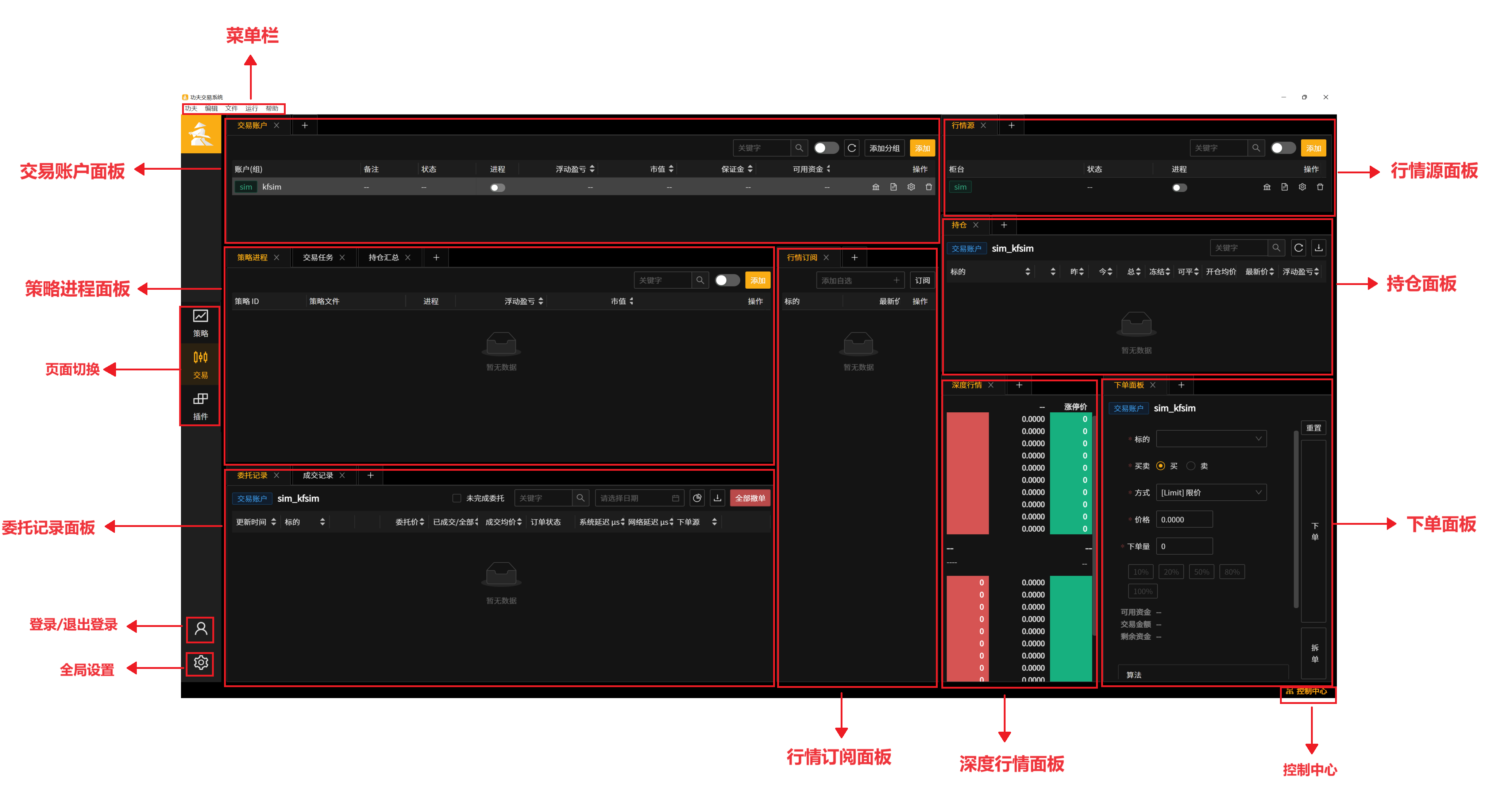The width and height of the screenshot is (1512, 801).
Task: Open the 文件 menu
Action: coord(231,109)
